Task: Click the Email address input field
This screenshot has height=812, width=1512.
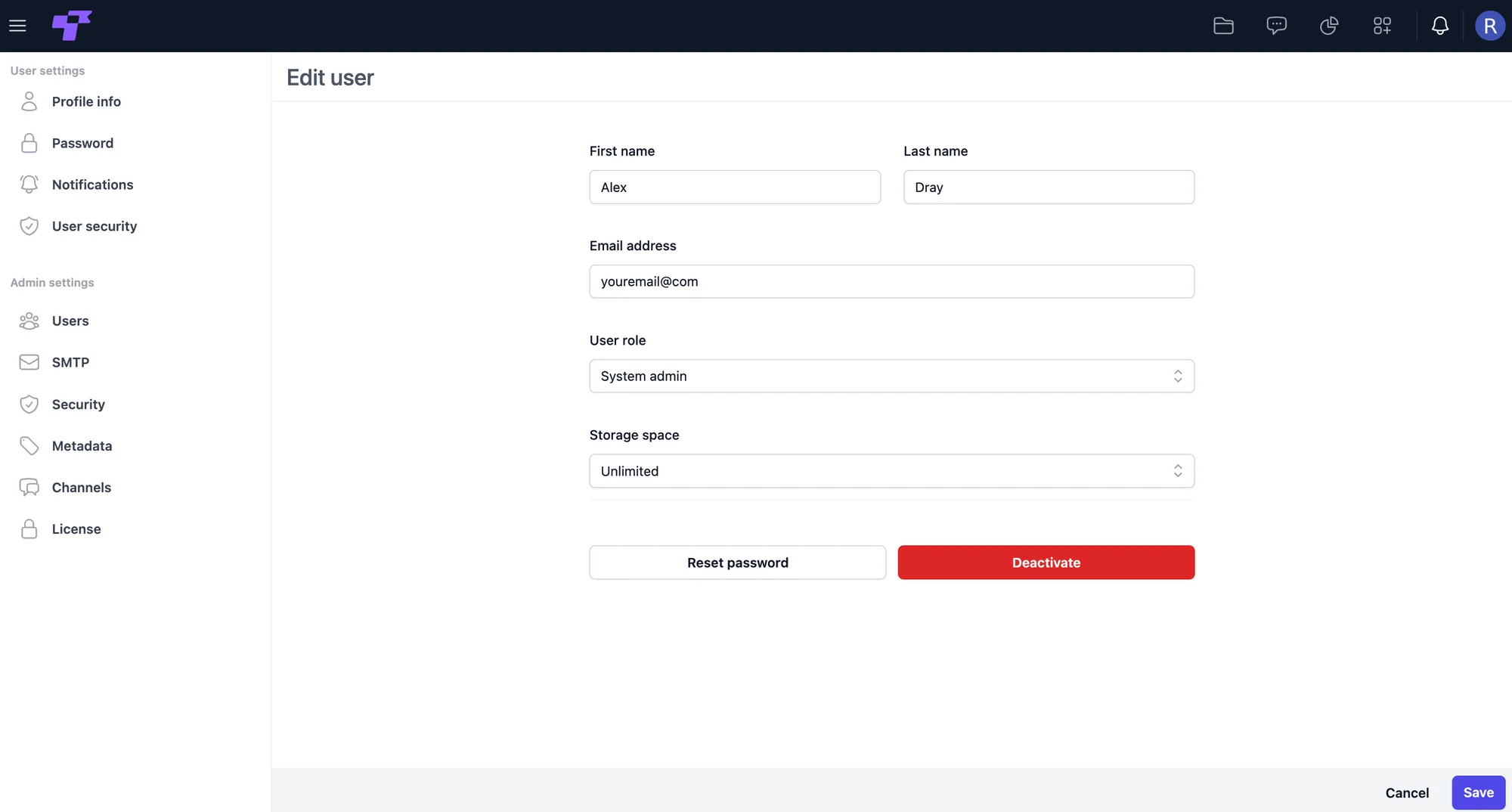Action: point(892,281)
